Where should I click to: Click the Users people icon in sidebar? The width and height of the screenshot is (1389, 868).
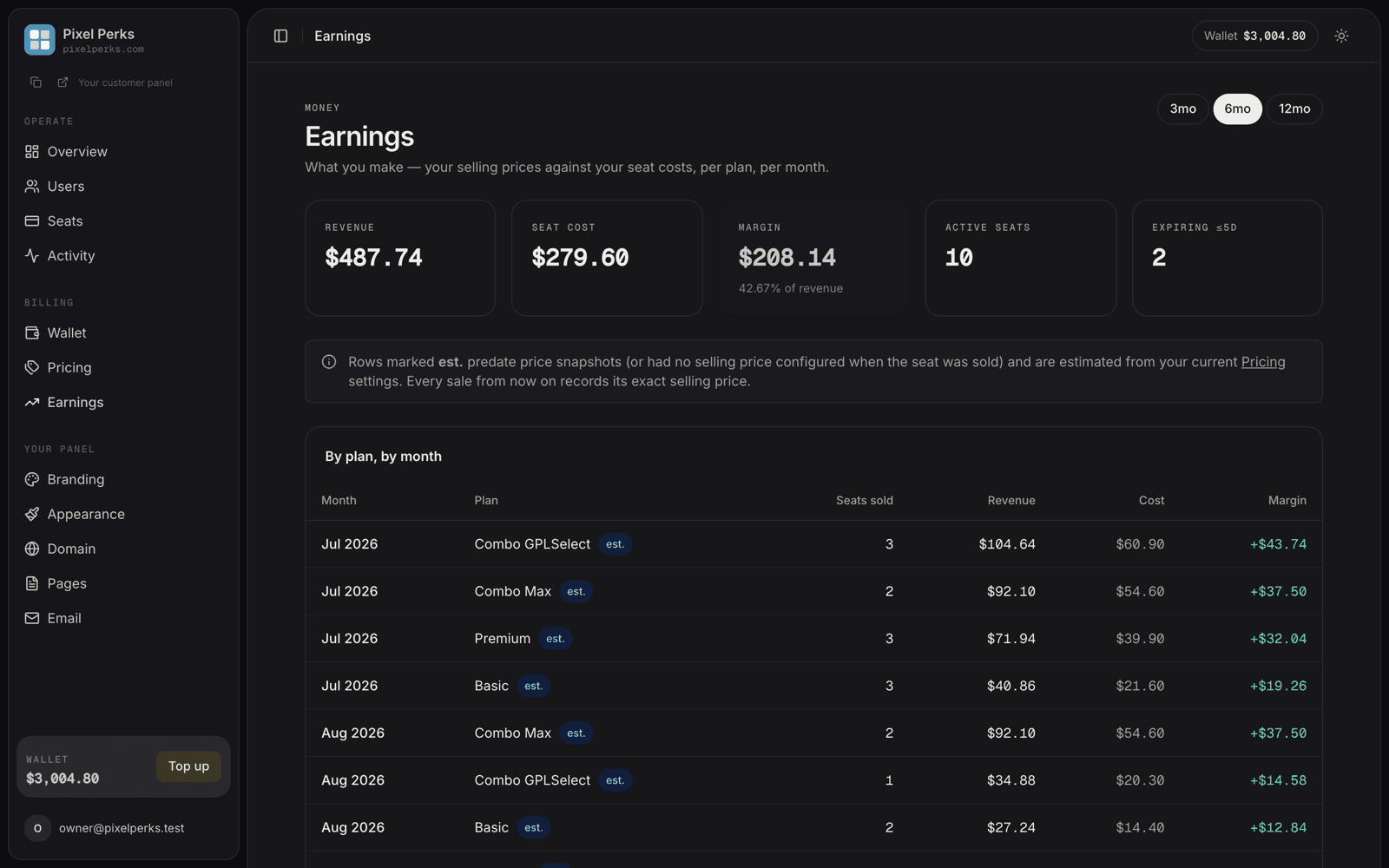pos(32,186)
